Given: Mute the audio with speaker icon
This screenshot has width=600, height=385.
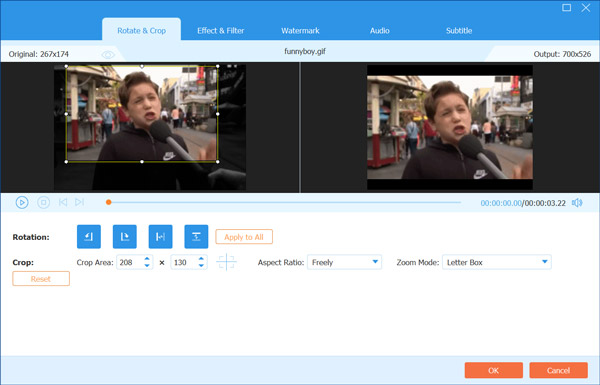Looking at the screenshot, I should tap(577, 202).
